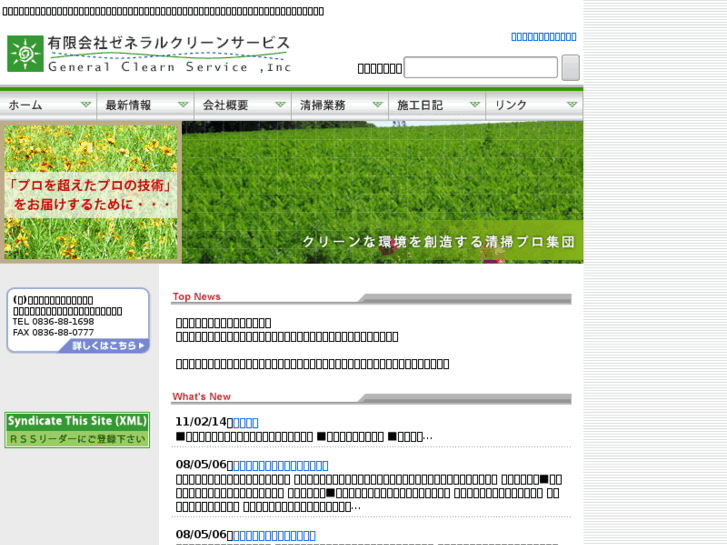Image resolution: width=727 pixels, height=545 pixels.
Task: Click the Top News heading
Action: (197, 296)
